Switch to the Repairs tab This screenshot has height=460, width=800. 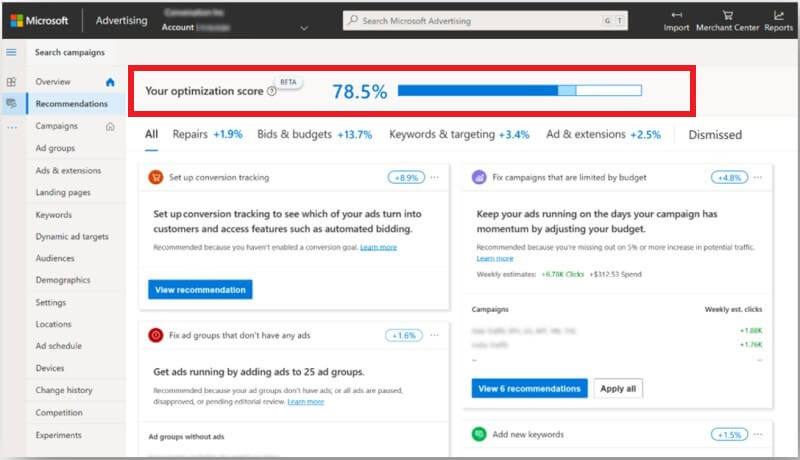point(207,134)
